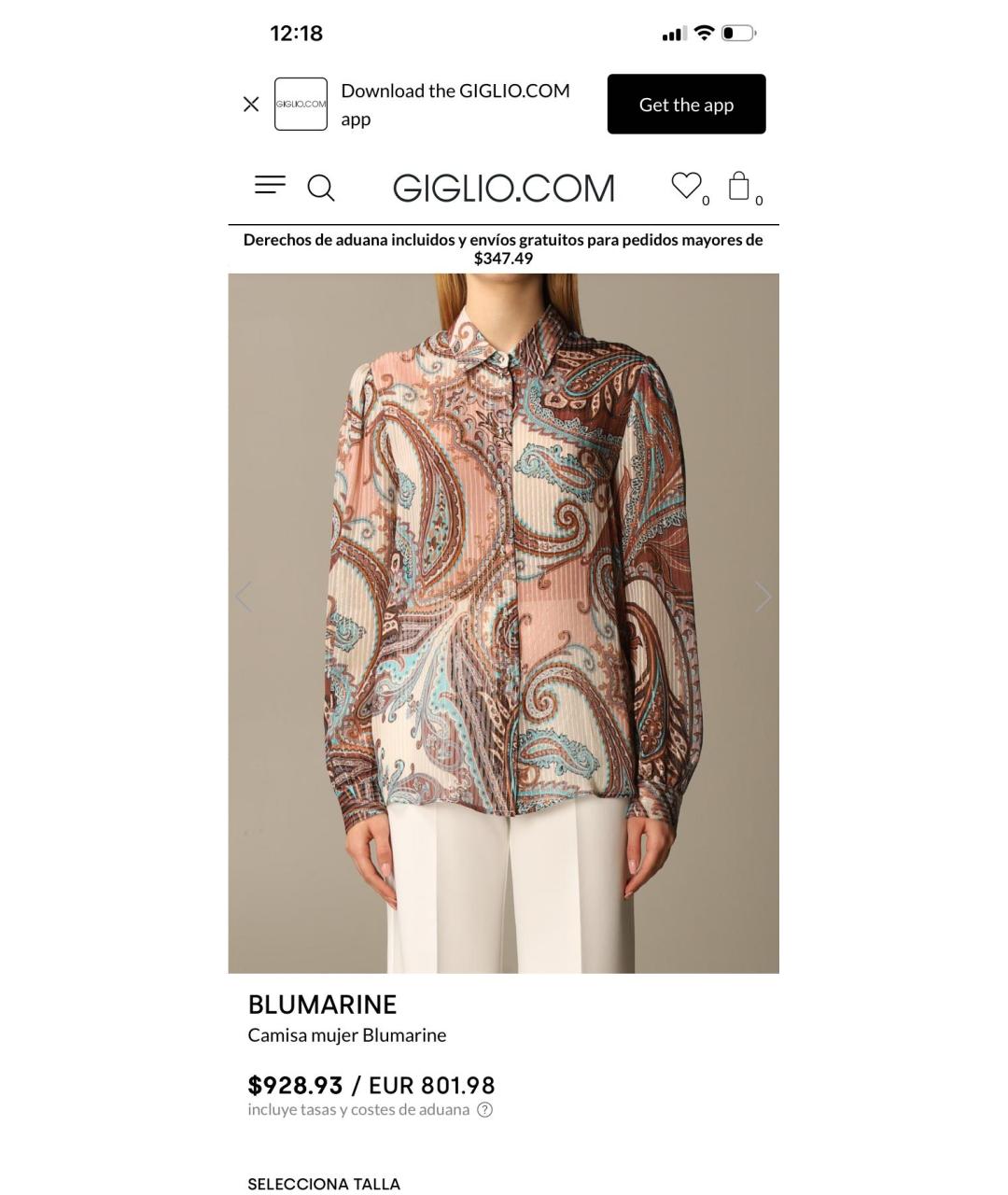Viewport: 1008px width, 1195px height.
Task: Tap the Download the GIGLIO.COM app text
Action: [455, 105]
